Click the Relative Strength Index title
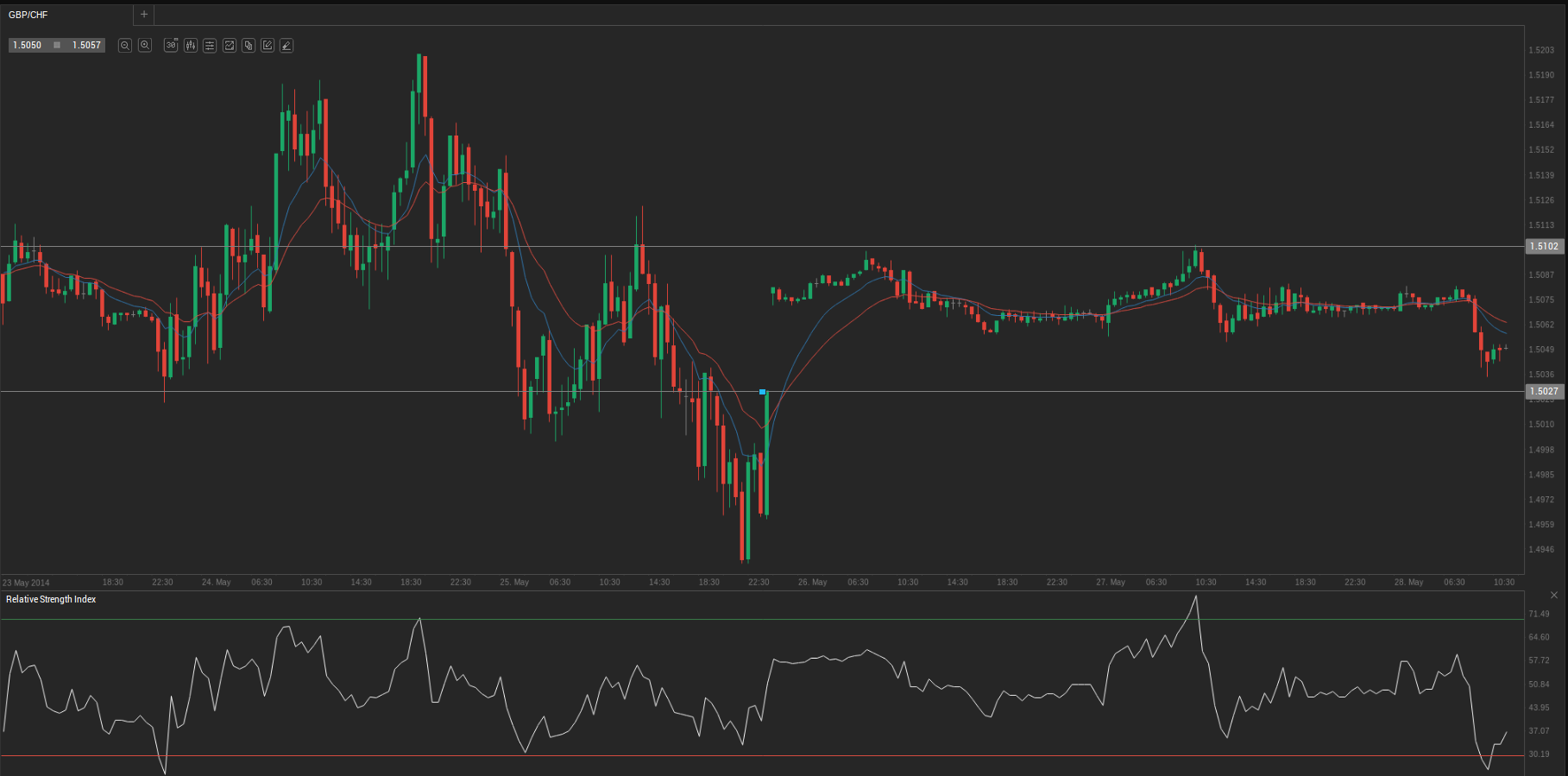 [51, 599]
